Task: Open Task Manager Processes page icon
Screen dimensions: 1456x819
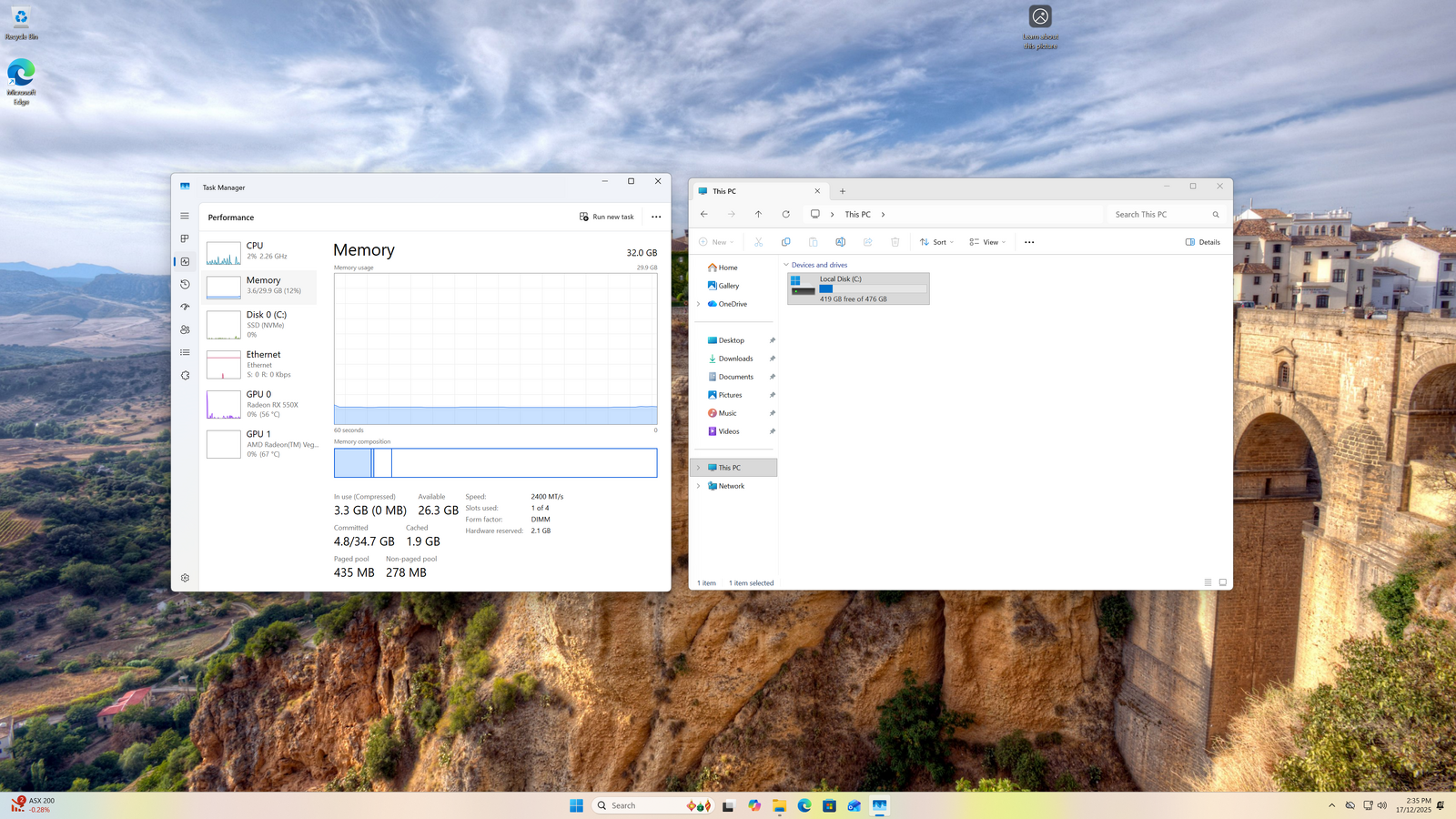Action: tap(185, 238)
